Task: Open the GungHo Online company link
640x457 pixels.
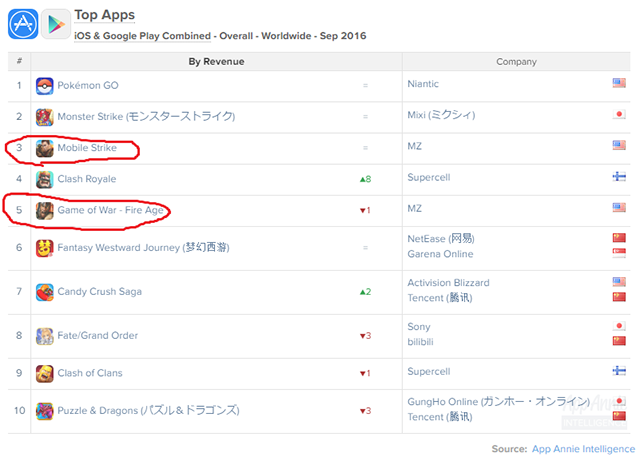Action: coord(499,402)
